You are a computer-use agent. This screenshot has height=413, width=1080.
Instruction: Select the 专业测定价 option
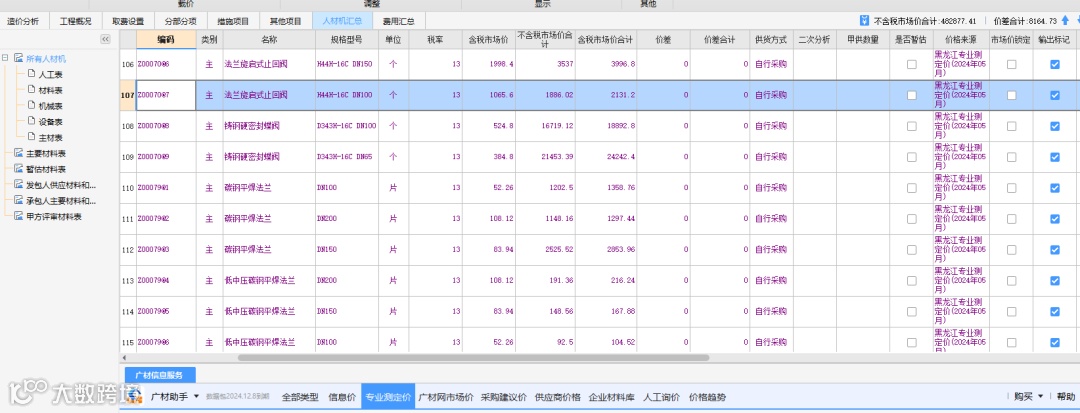coord(388,397)
